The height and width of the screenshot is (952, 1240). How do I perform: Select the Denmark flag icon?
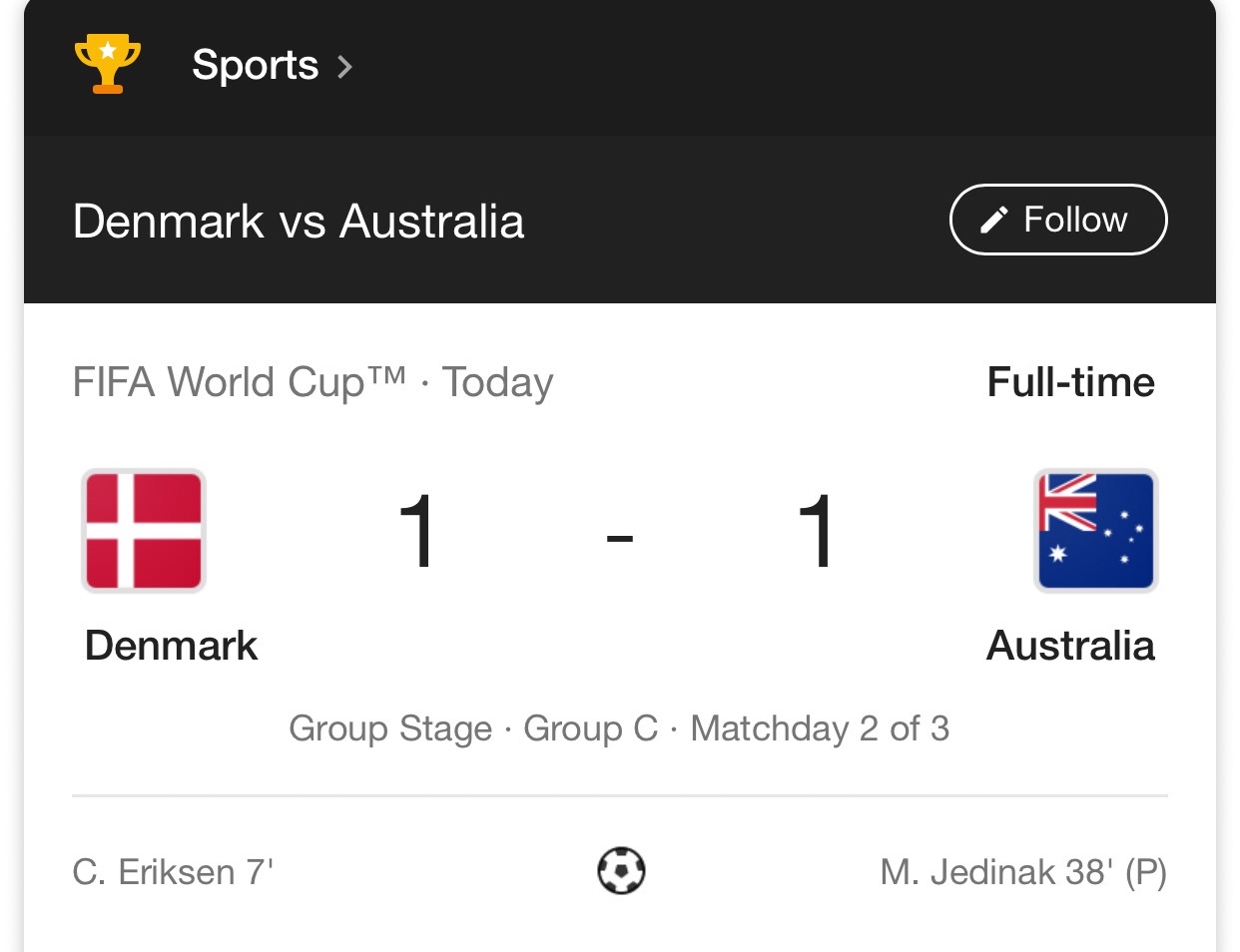coord(144,531)
